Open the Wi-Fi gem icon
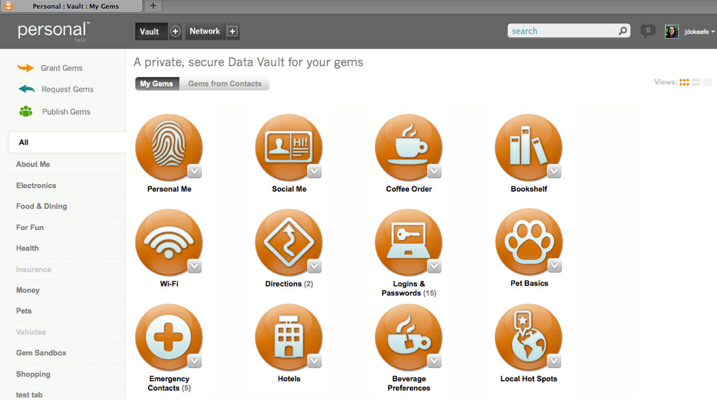The width and height of the screenshot is (717, 400). (169, 242)
